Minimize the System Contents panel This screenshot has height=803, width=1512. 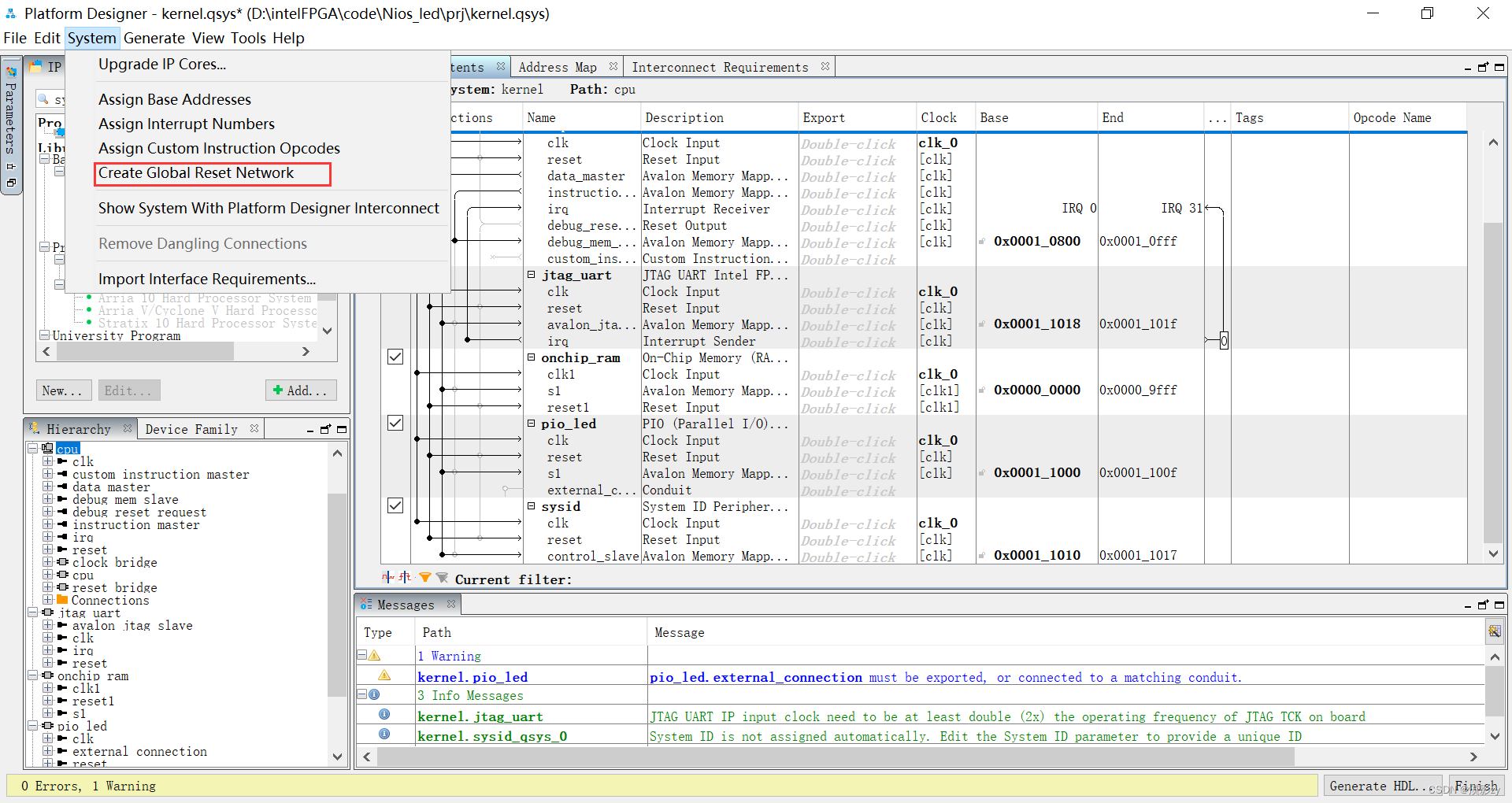(x=1468, y=68)
